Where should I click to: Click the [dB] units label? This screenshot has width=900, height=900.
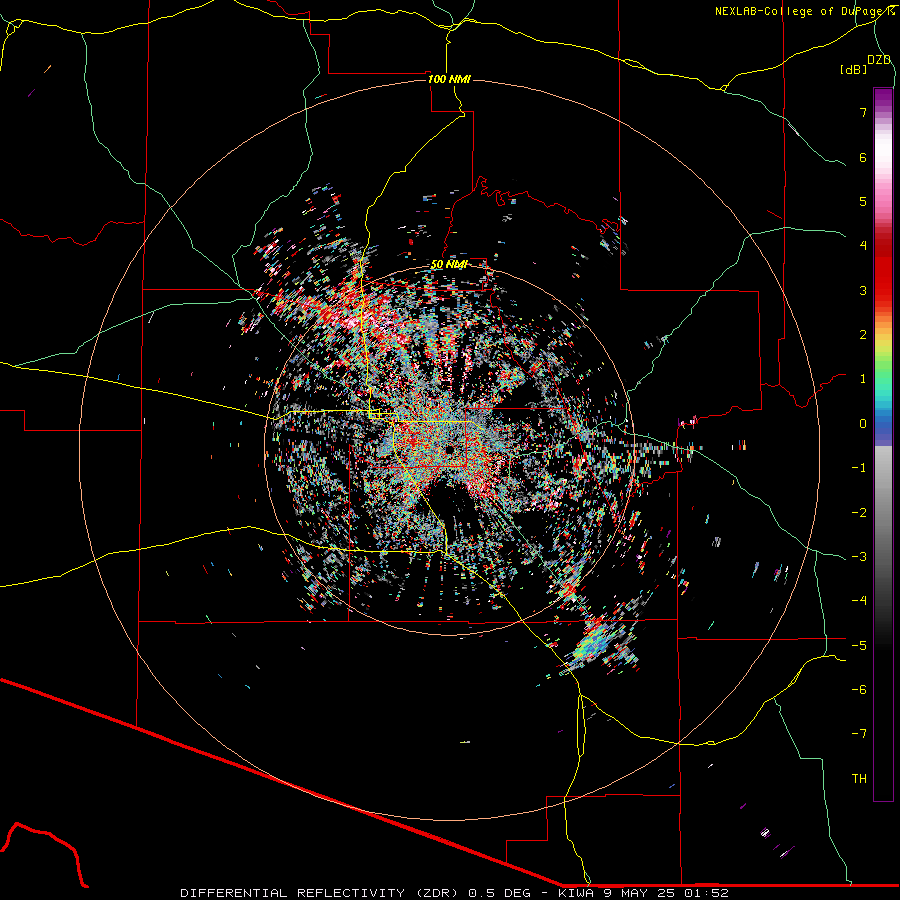[x=854, y=69]
